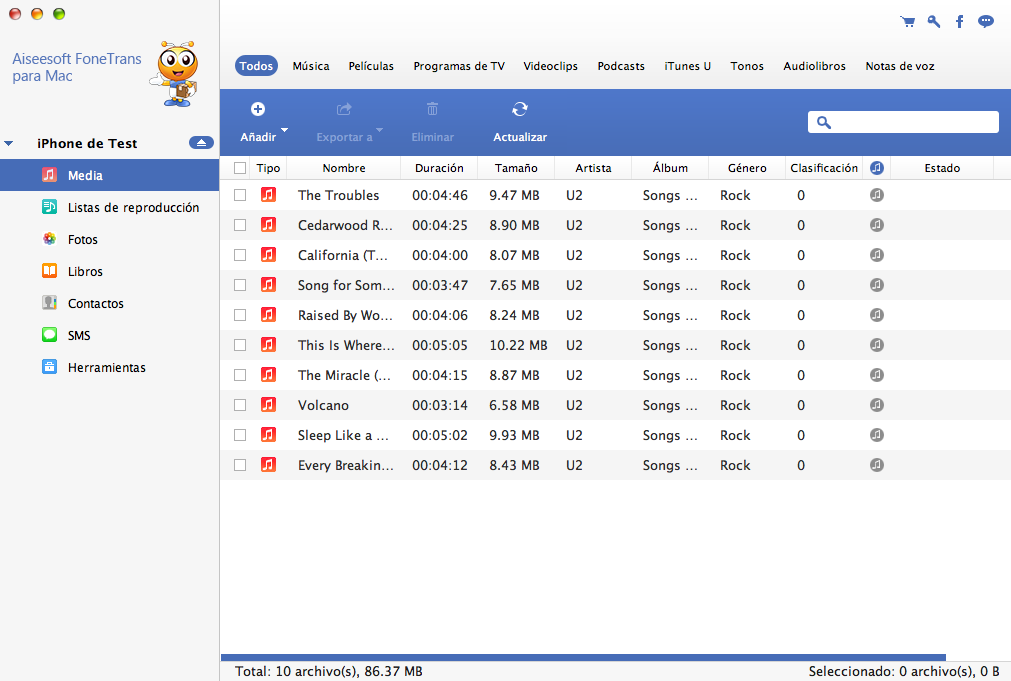Check the box for California (T...

240,255
